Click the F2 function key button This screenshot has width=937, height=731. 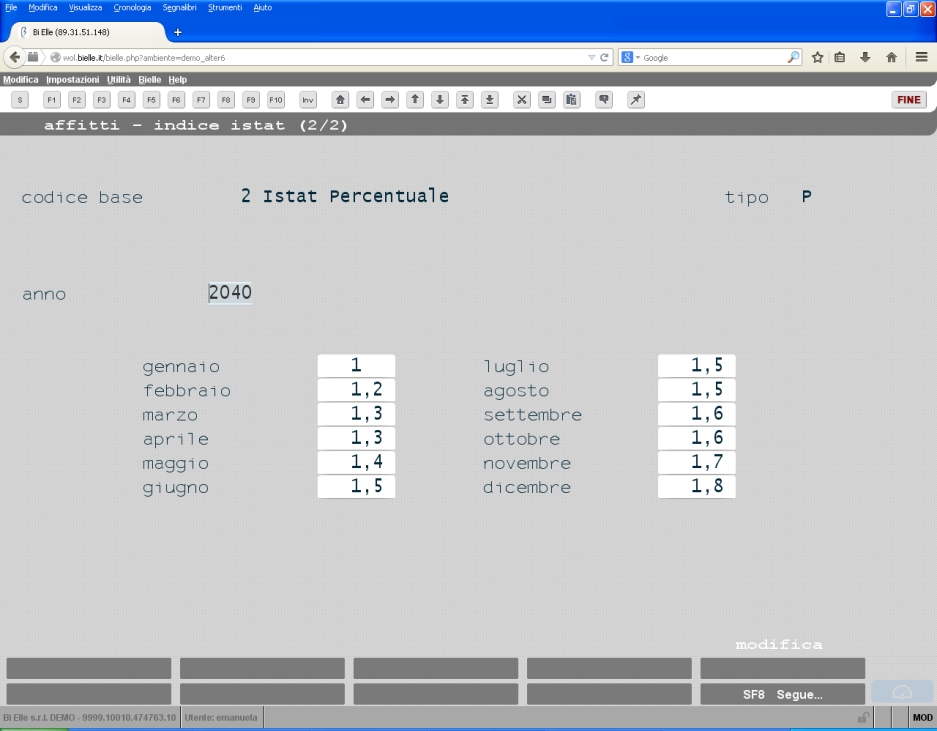76,100
